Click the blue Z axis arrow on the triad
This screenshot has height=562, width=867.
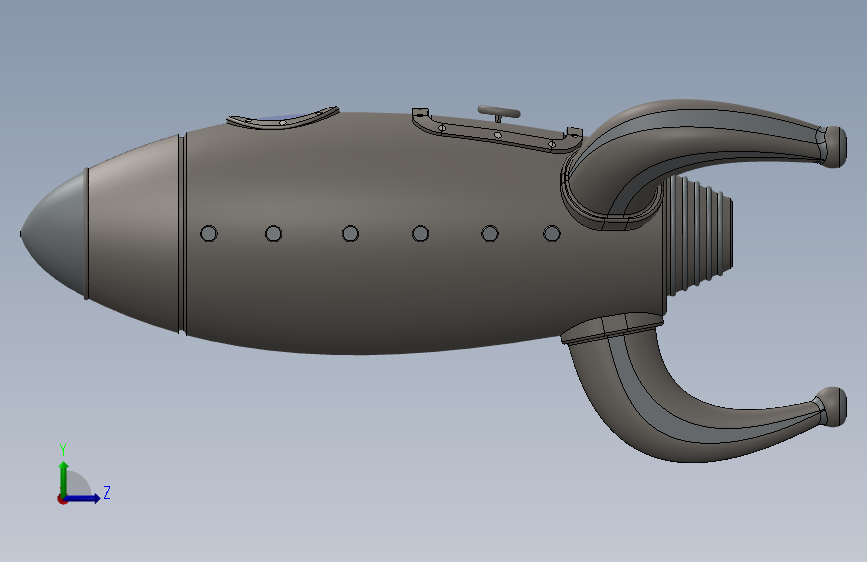[84, 498]
